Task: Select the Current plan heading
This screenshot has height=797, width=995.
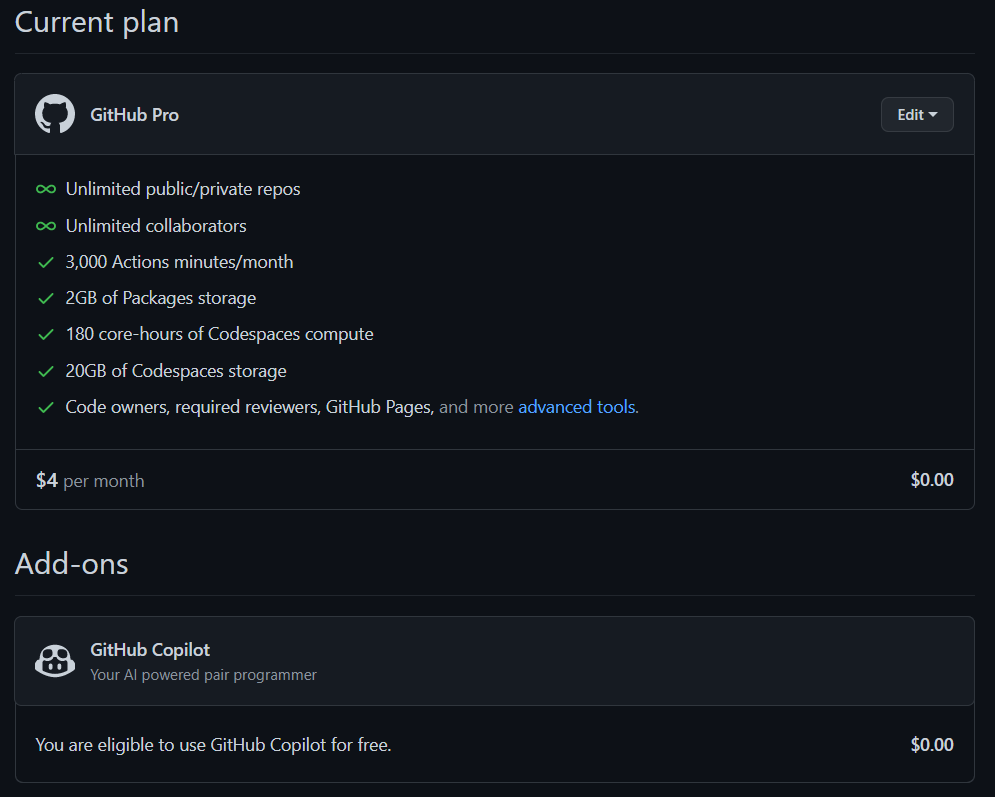Action: pyautogui.click(x=96, y=22)
